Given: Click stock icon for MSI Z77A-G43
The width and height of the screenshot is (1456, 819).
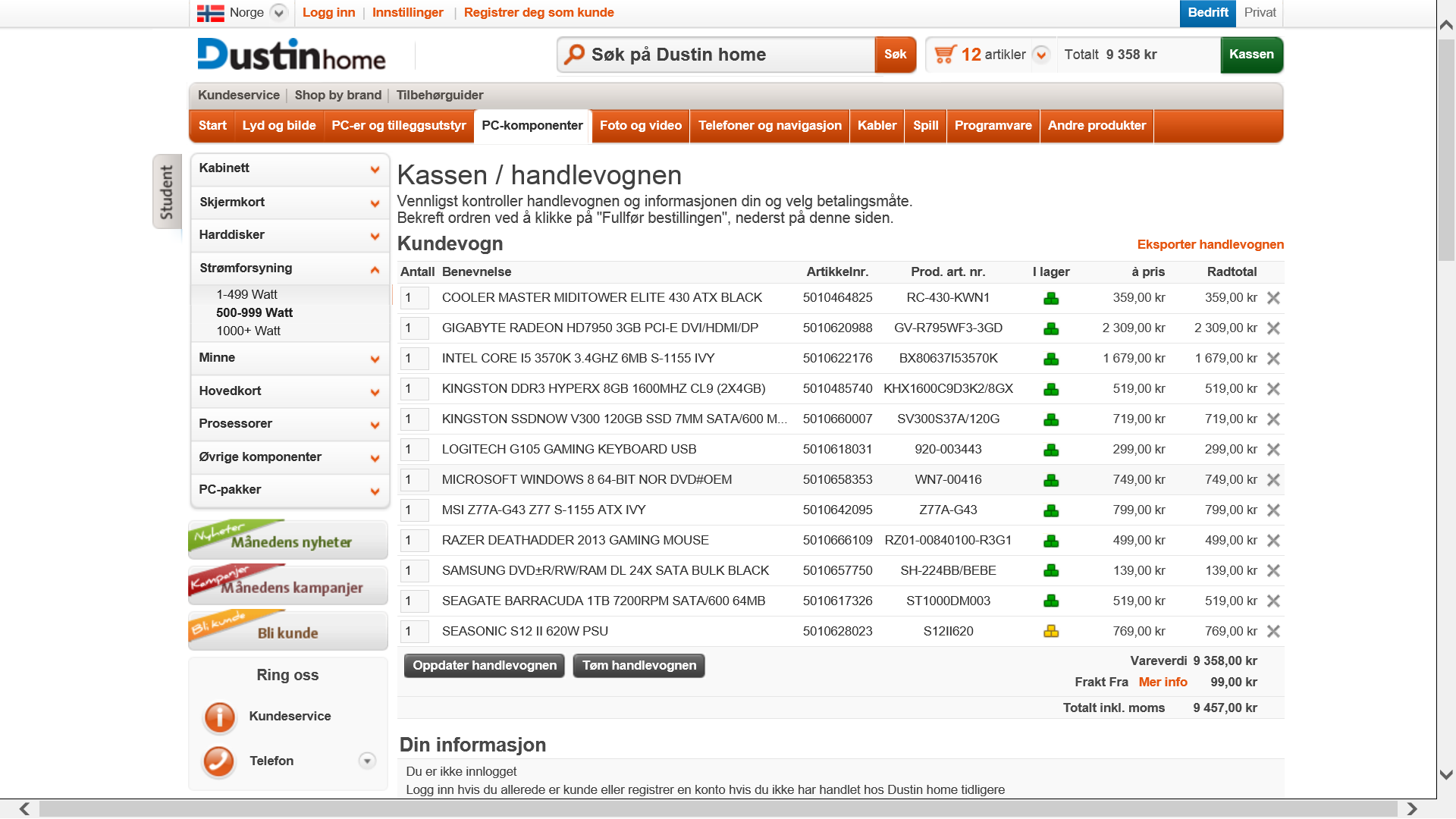Looking at the screenshot, I should 1051,510.
